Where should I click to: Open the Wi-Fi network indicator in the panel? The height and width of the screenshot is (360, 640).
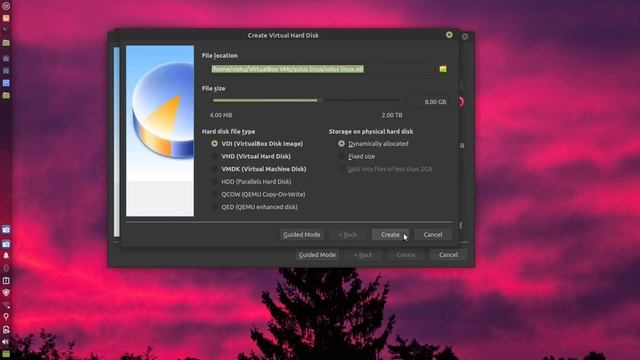(6, 305)
